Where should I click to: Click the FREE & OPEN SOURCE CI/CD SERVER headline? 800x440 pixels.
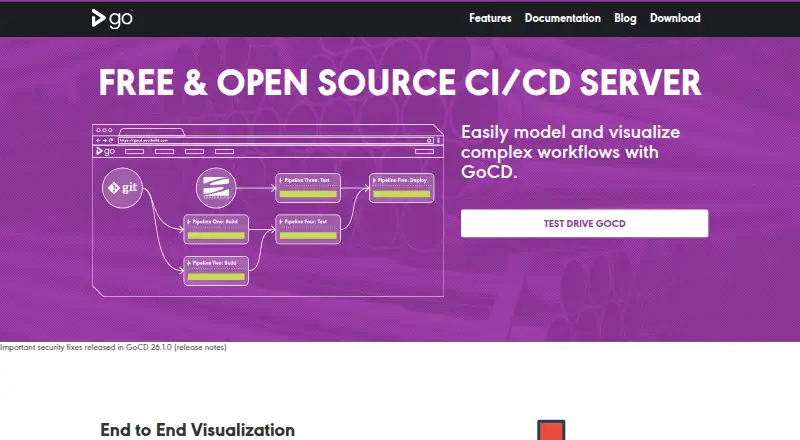(x=400, y=83)
